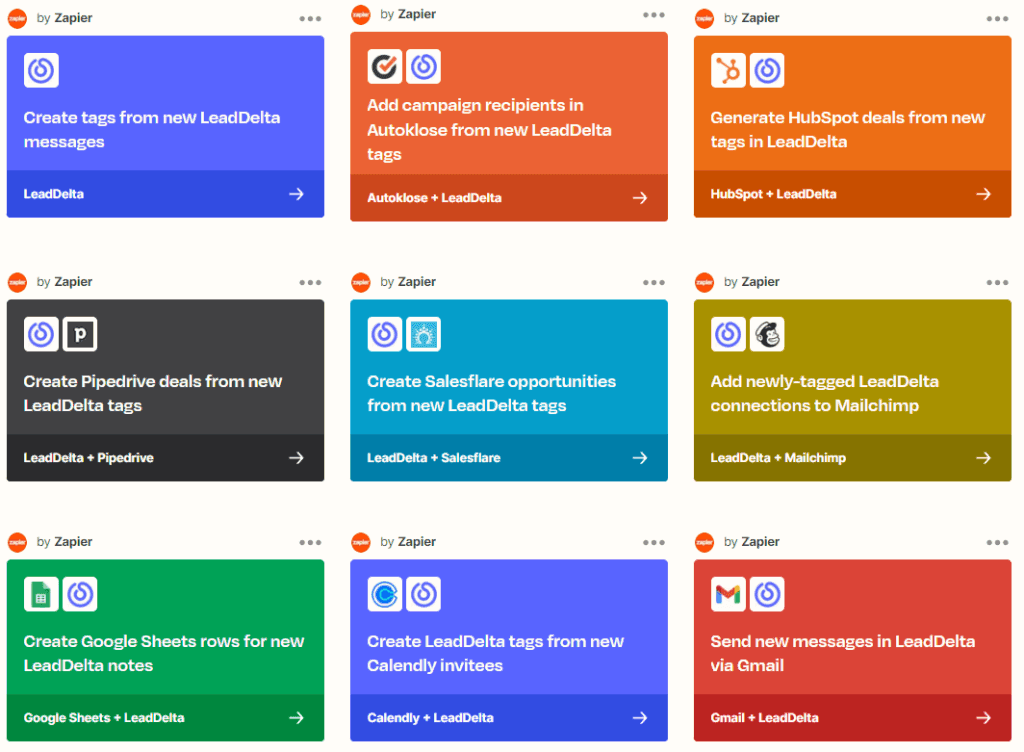Click 'Google Sheets + LeadDelta' footer label
1024x752 pixels.
point(104,717)
